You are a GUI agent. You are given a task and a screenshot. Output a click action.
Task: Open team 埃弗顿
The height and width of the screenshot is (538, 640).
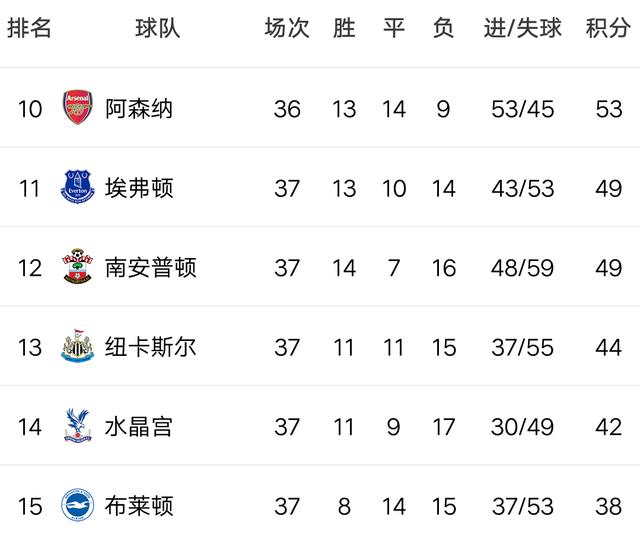click(139, 188)
